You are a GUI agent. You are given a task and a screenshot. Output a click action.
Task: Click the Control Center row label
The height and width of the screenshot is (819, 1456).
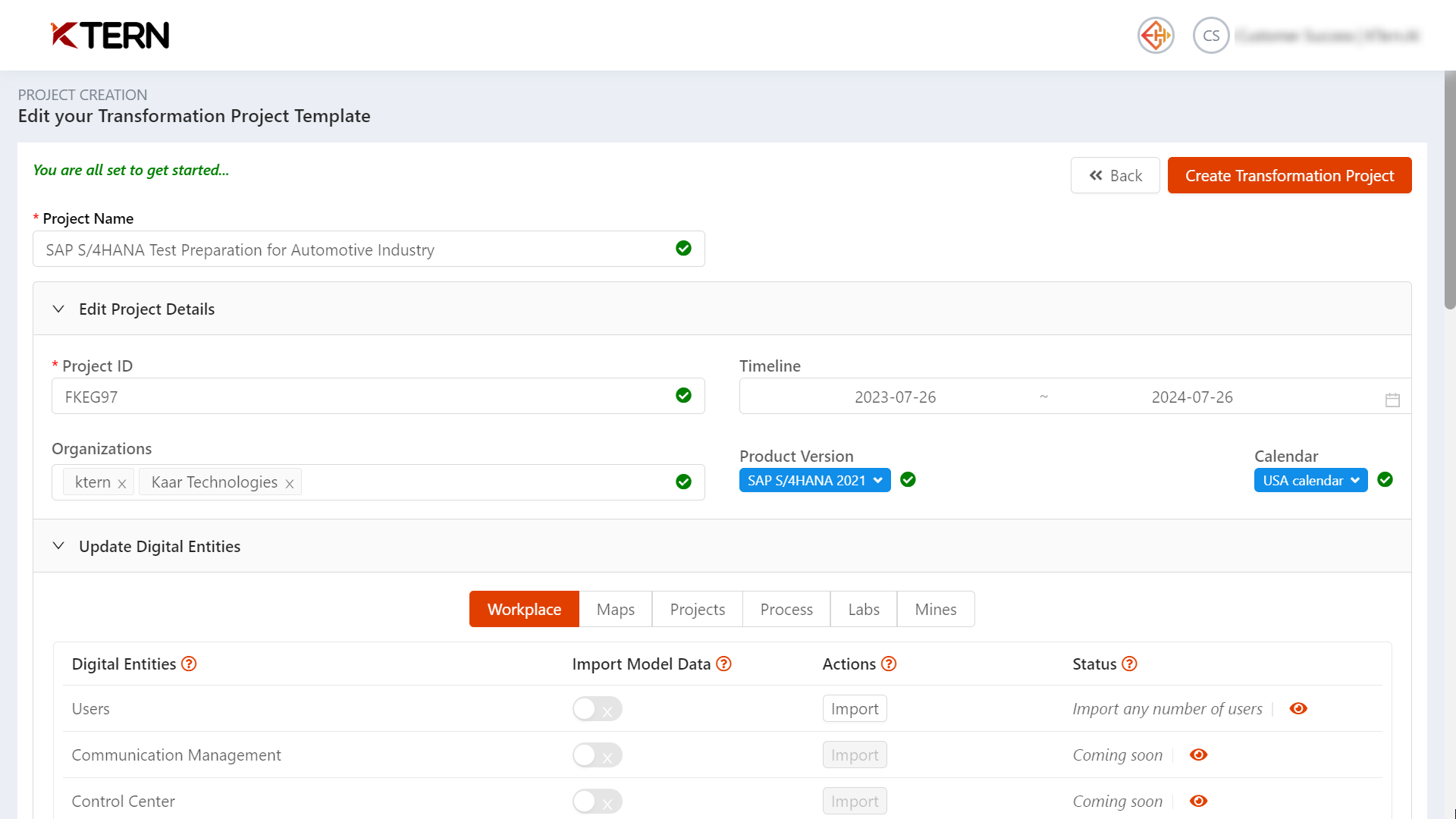(123, 801)
